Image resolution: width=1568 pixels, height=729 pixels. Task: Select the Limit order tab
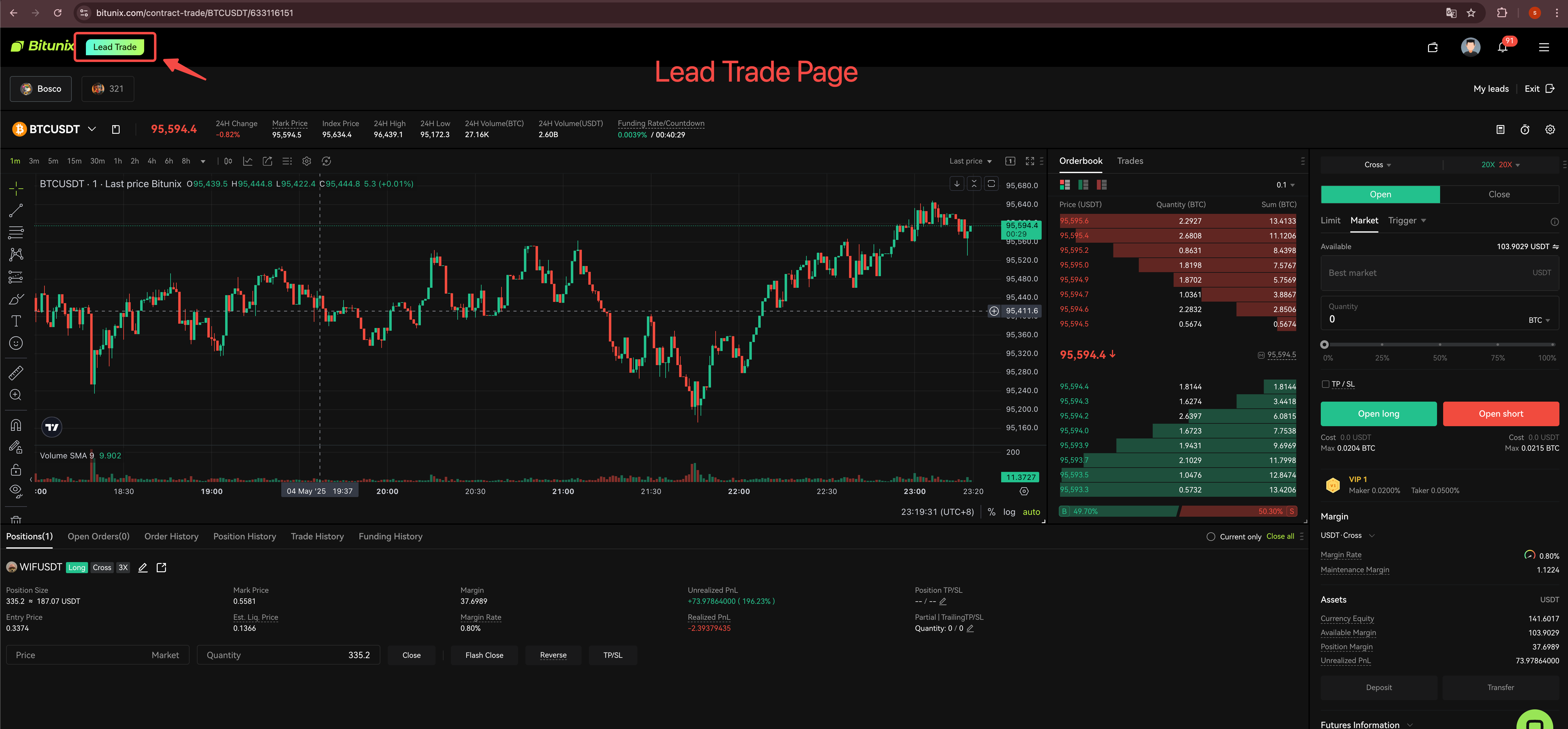pyautogui.click(x=1330, y=221)
